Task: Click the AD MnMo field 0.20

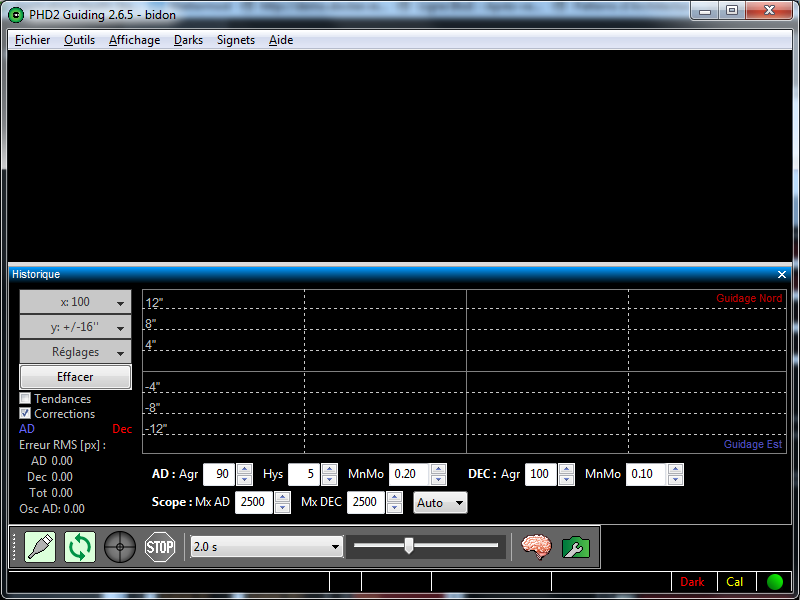Action: (409, 474)
